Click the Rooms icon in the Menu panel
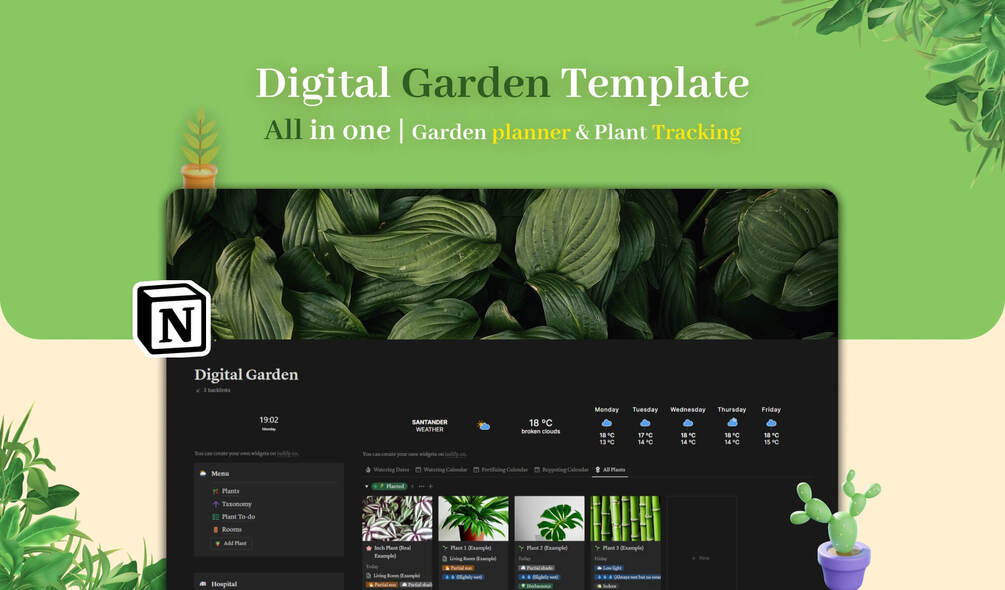The width and height of the screenshot is (1005, 590). [216, 529]
